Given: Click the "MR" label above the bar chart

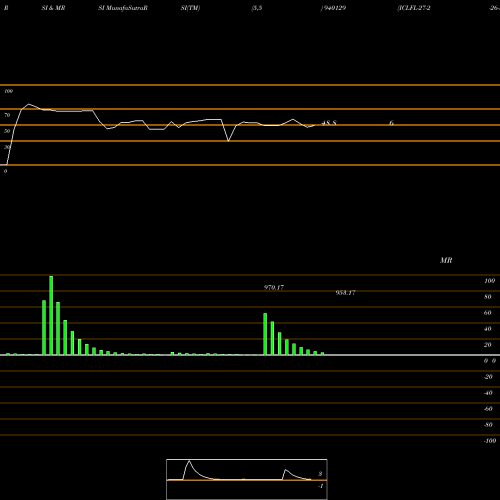Looking at the screenshot, I should (x=446, y=260).
